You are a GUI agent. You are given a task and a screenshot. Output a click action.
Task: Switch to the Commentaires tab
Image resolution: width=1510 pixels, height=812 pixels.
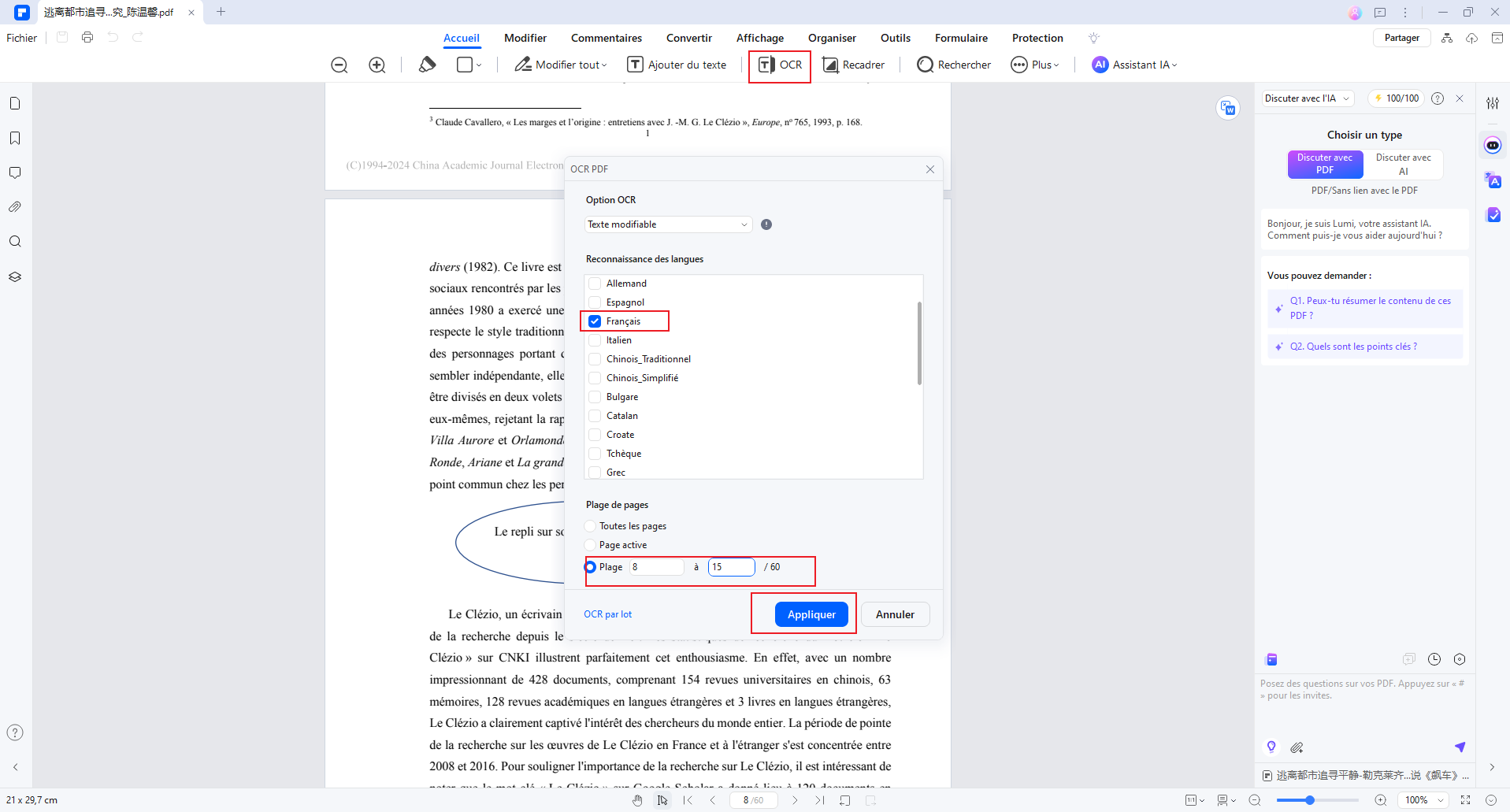pos(607,38)
